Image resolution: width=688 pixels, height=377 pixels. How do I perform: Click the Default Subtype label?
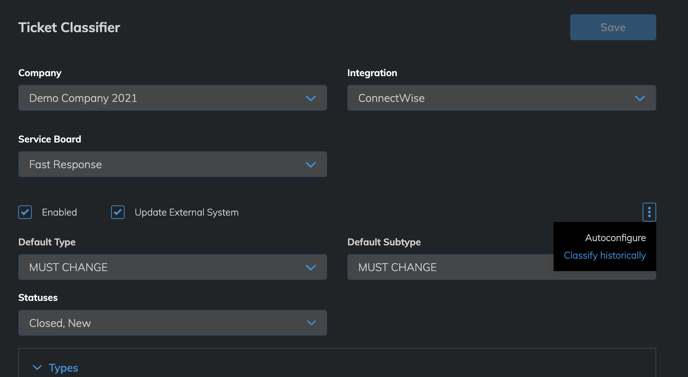[384, 242]
